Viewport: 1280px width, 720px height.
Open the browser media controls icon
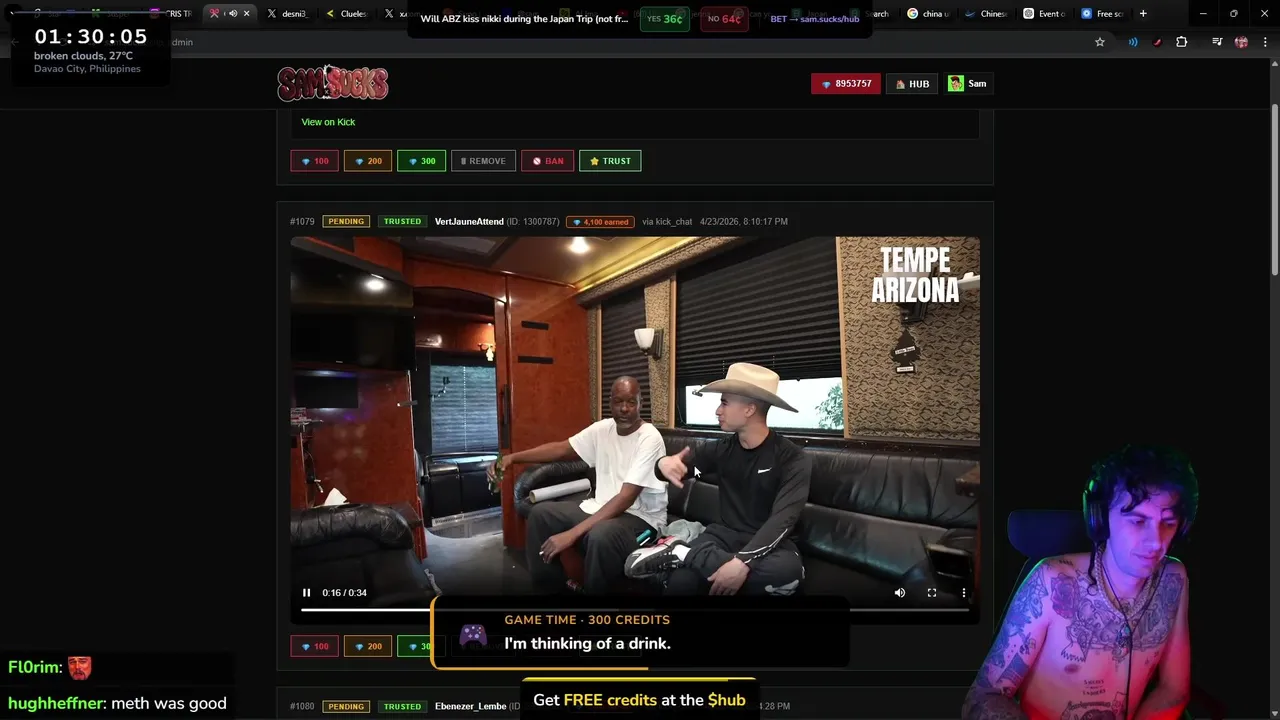(1217, 42)
